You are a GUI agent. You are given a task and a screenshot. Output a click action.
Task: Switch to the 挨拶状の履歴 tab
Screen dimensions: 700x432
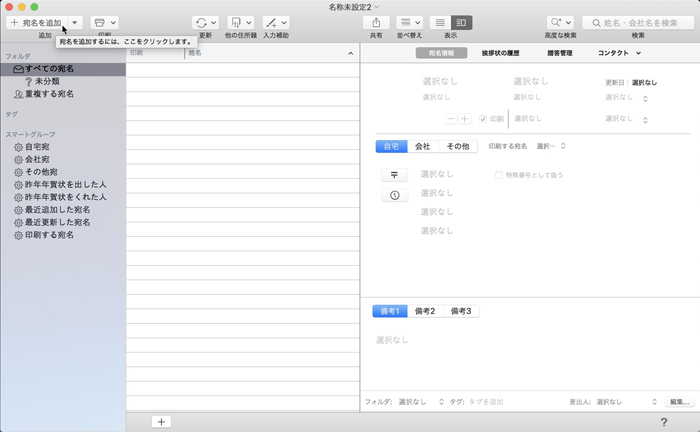coord(500,52)
